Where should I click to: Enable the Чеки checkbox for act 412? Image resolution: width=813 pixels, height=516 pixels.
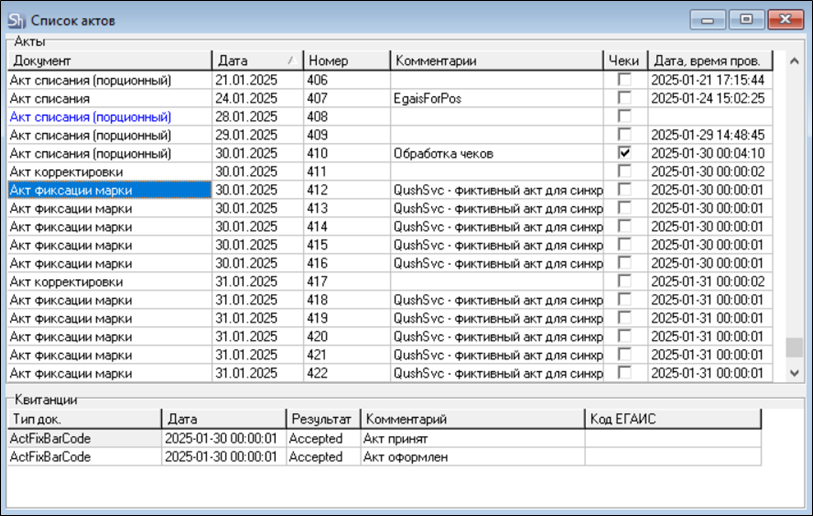point(625,190)
